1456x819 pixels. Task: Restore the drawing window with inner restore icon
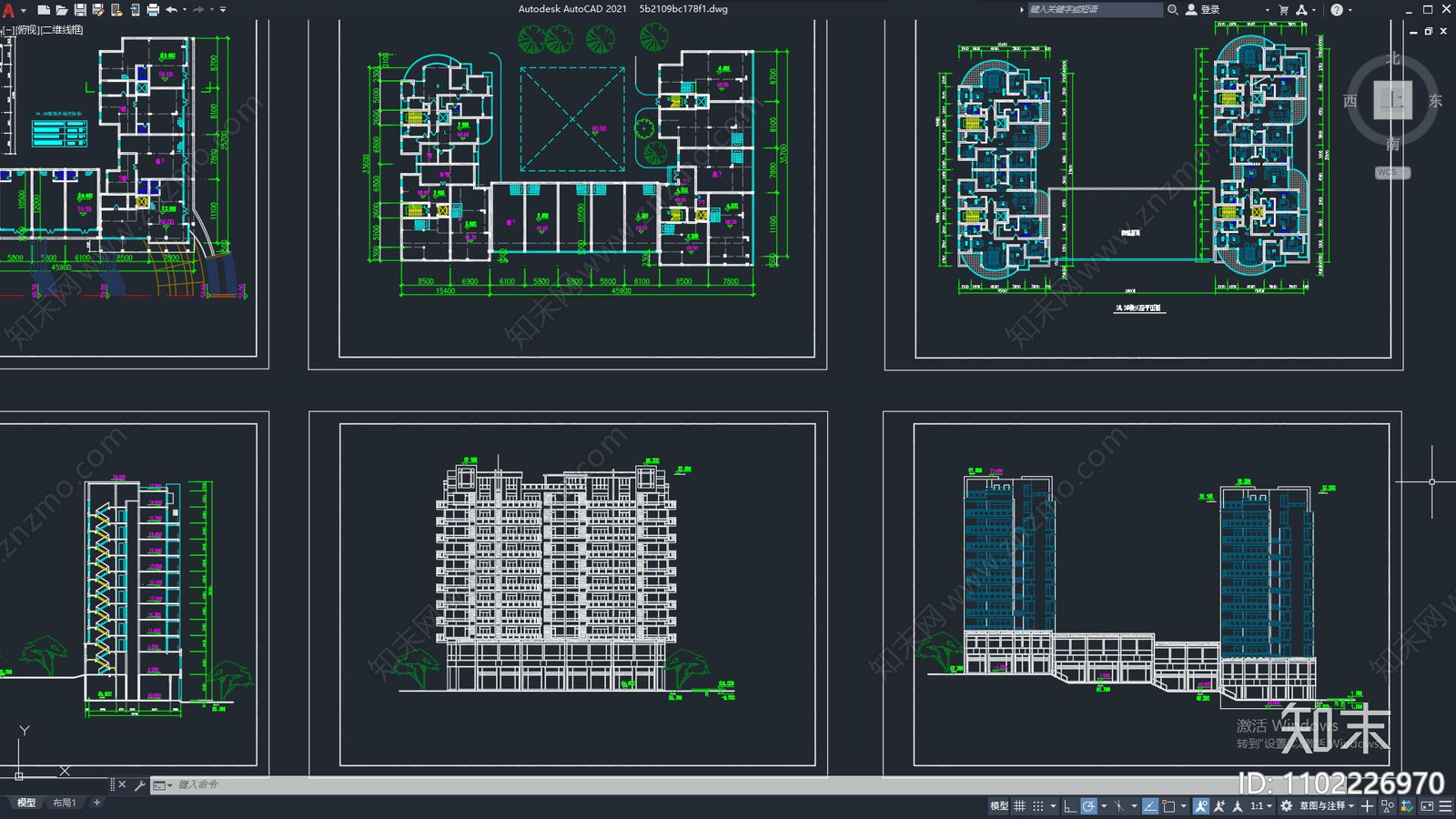(1429, 31)
